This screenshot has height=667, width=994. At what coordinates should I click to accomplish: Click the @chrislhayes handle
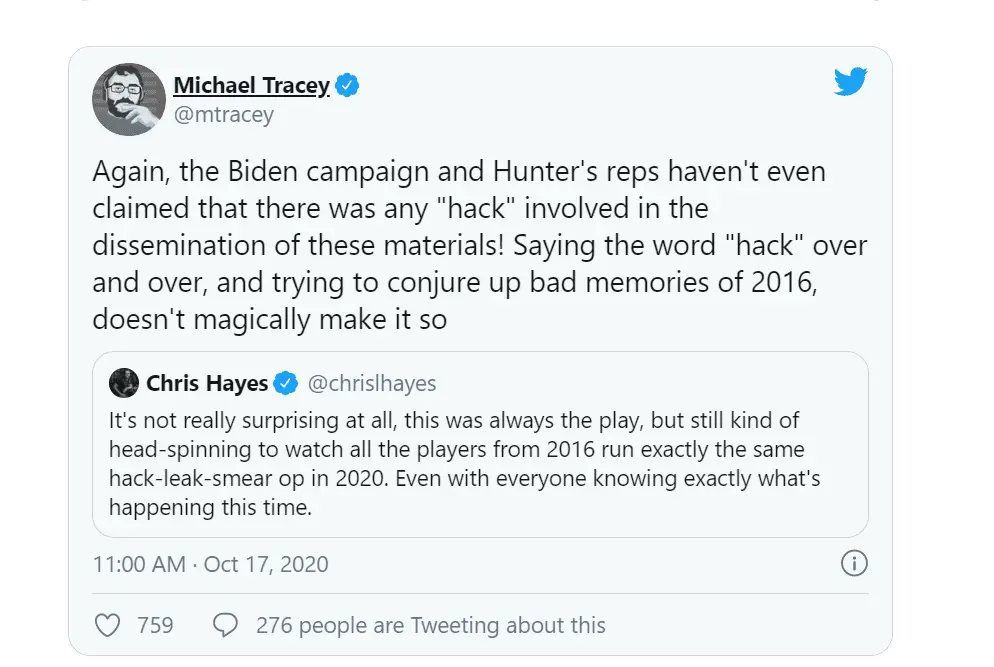coord(370,383)
